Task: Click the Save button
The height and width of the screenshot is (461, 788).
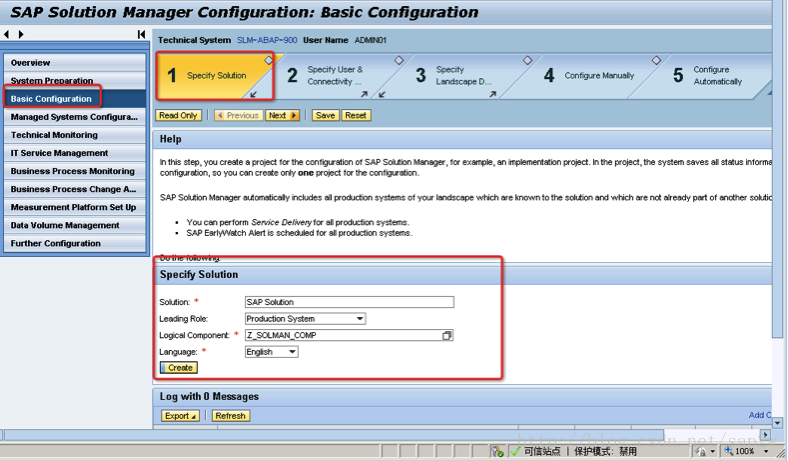Action: click(326, 116)
